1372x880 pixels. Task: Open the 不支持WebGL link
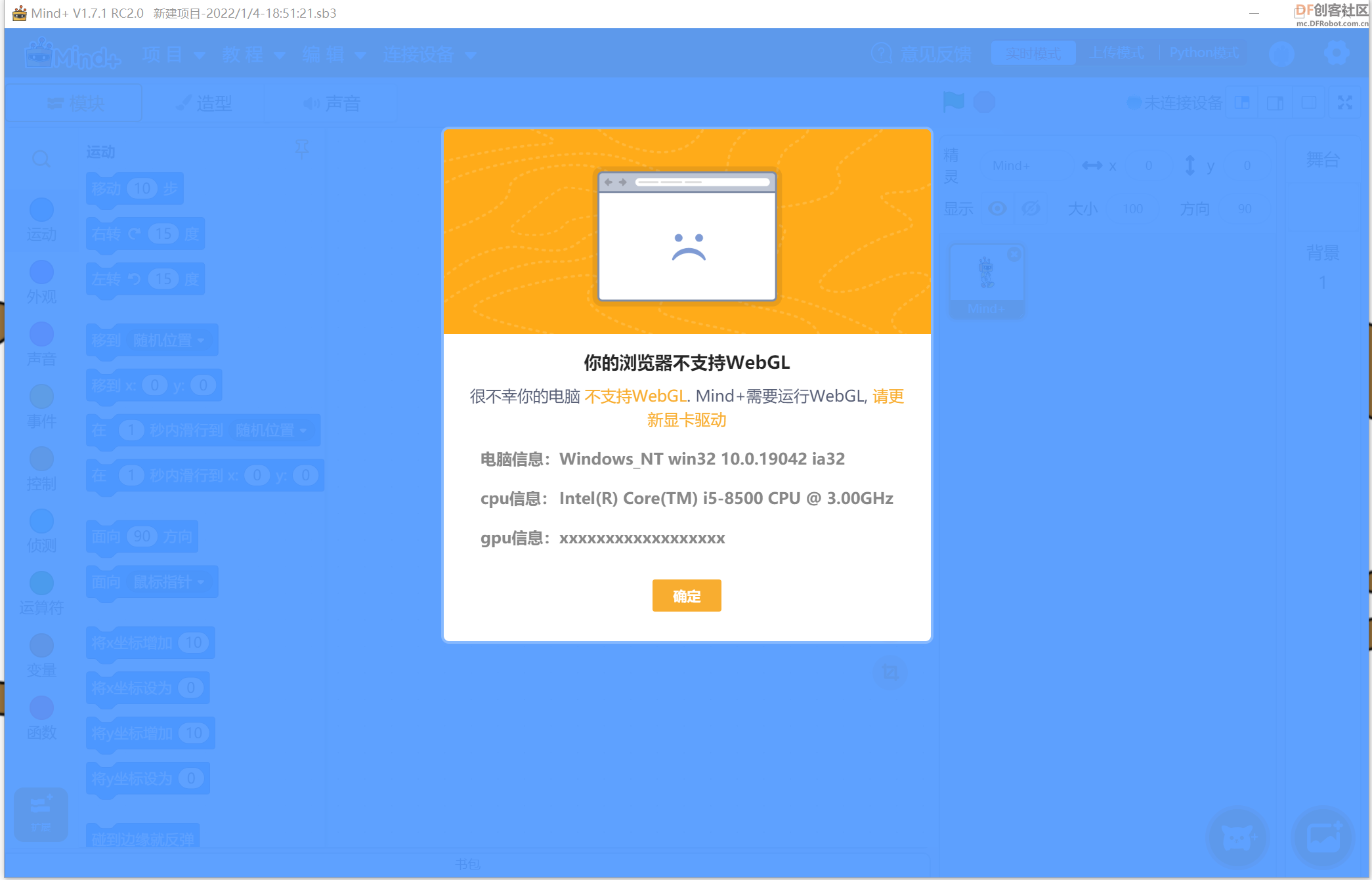tap(635, 396)
